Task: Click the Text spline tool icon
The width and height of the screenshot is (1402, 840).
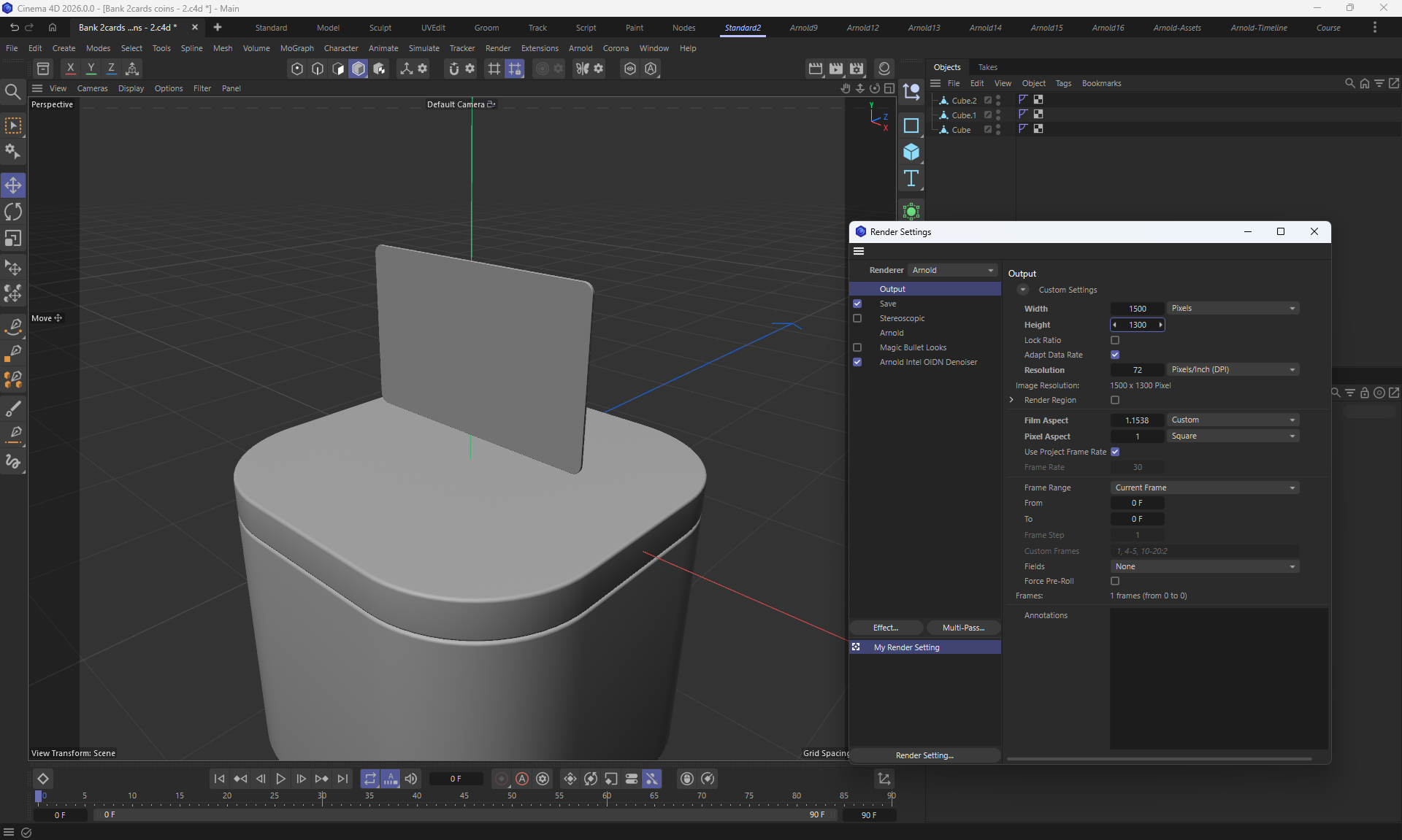Action: pyautogui.click(x=911, y=179)
